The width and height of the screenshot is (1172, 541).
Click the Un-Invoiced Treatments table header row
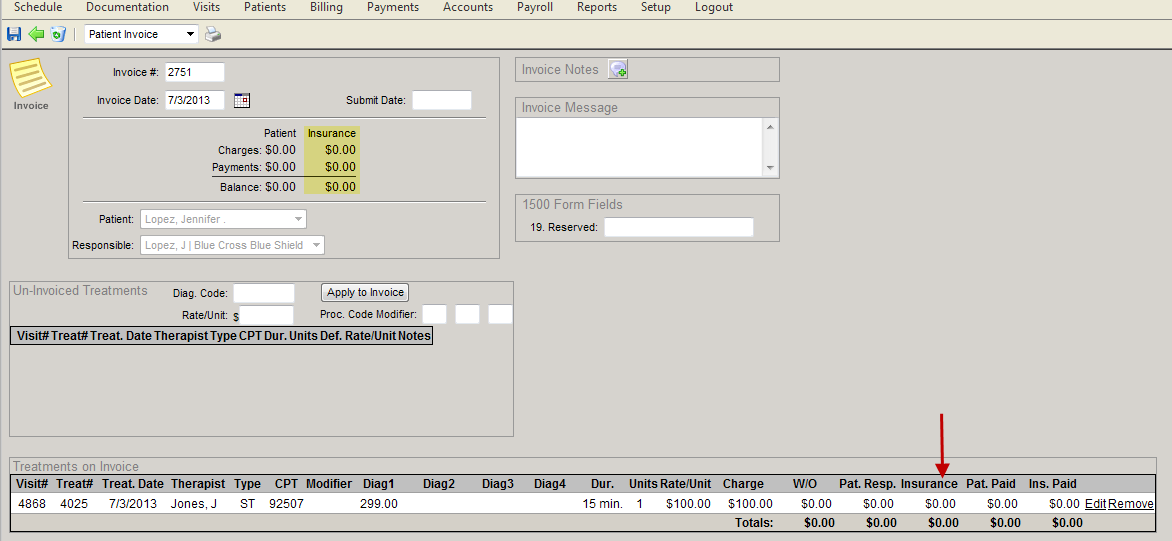tap(221, 336)
